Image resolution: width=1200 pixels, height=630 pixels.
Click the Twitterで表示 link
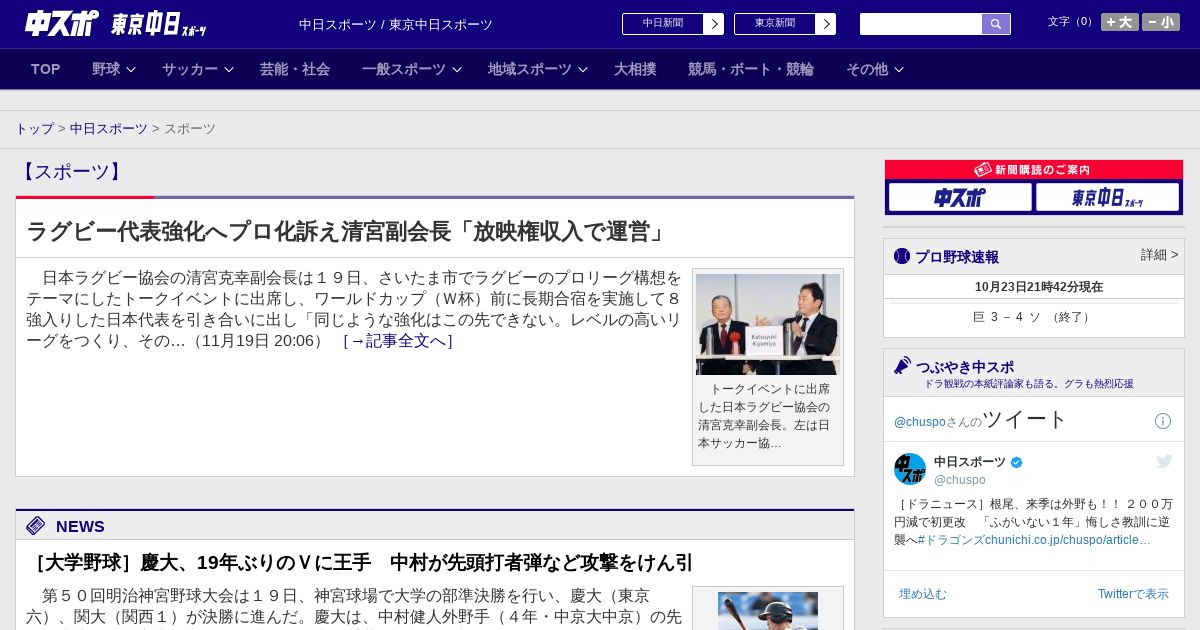(1133, 594)
